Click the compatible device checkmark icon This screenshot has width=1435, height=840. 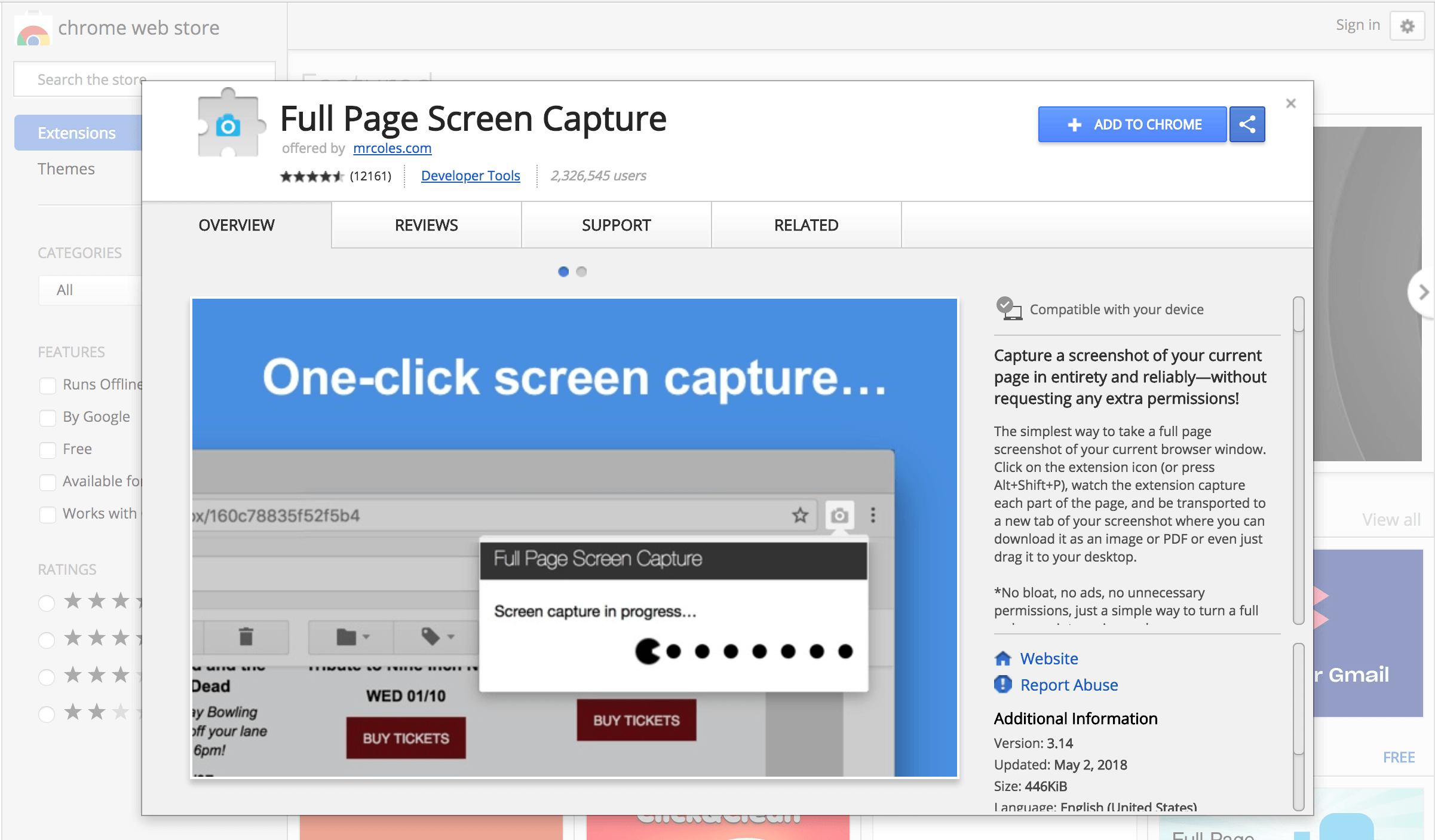1008,309
